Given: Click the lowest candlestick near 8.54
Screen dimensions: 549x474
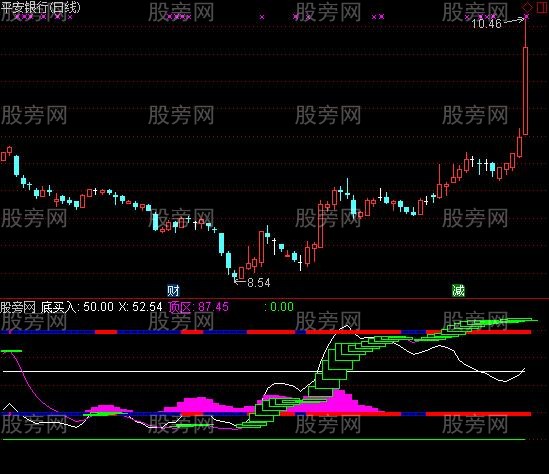Looking at the screenshot, I should [235, 275].
